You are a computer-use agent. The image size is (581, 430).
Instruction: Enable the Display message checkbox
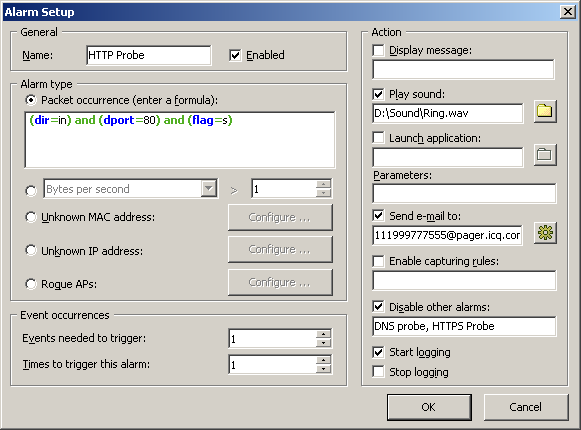point(378,50)
